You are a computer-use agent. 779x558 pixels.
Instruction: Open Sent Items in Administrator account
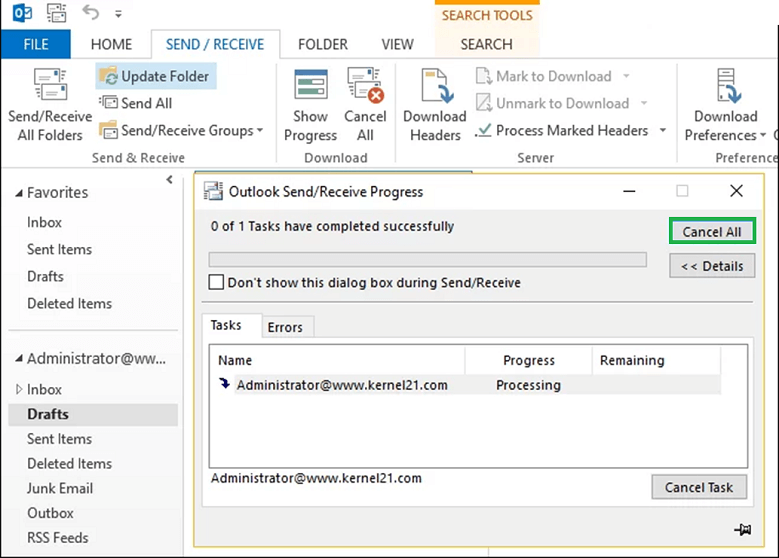coord(59,439)
